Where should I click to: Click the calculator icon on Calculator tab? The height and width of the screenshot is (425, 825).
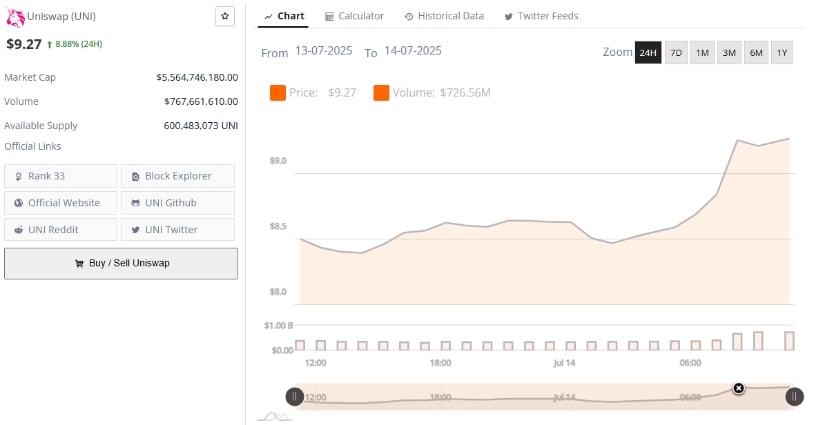(x=329, y=17)
